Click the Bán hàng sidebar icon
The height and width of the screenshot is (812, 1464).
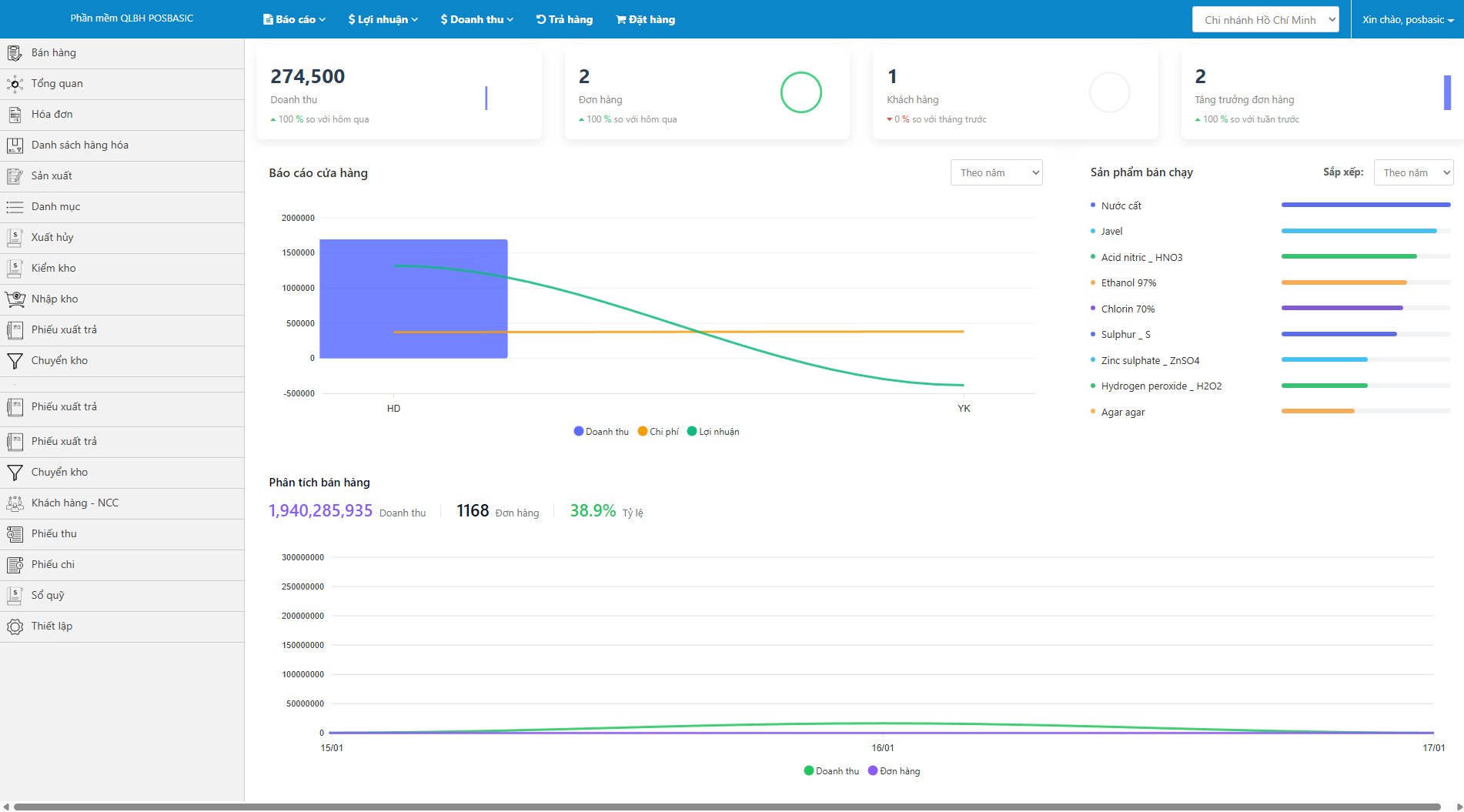coord(15,53)
